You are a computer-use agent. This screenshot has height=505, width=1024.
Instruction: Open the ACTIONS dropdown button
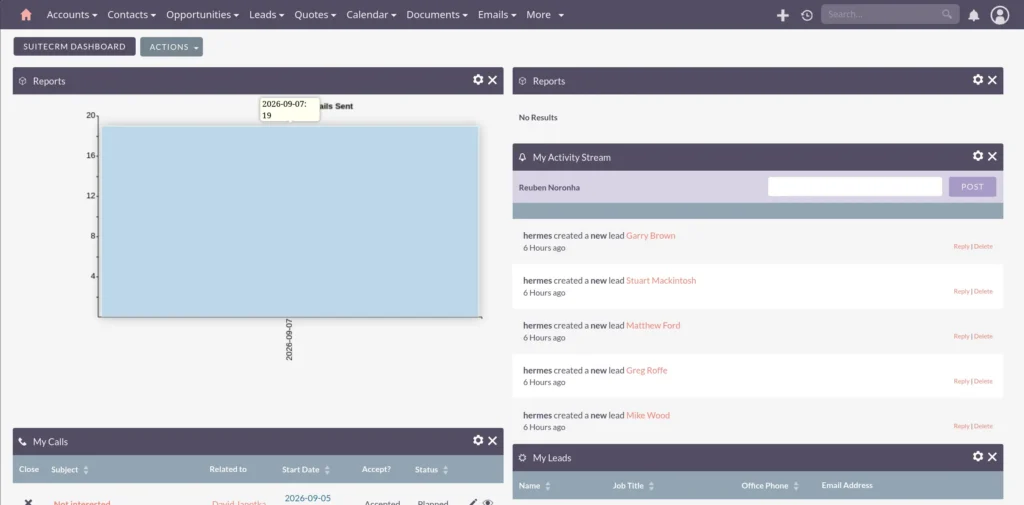click(x=172, y=47)
